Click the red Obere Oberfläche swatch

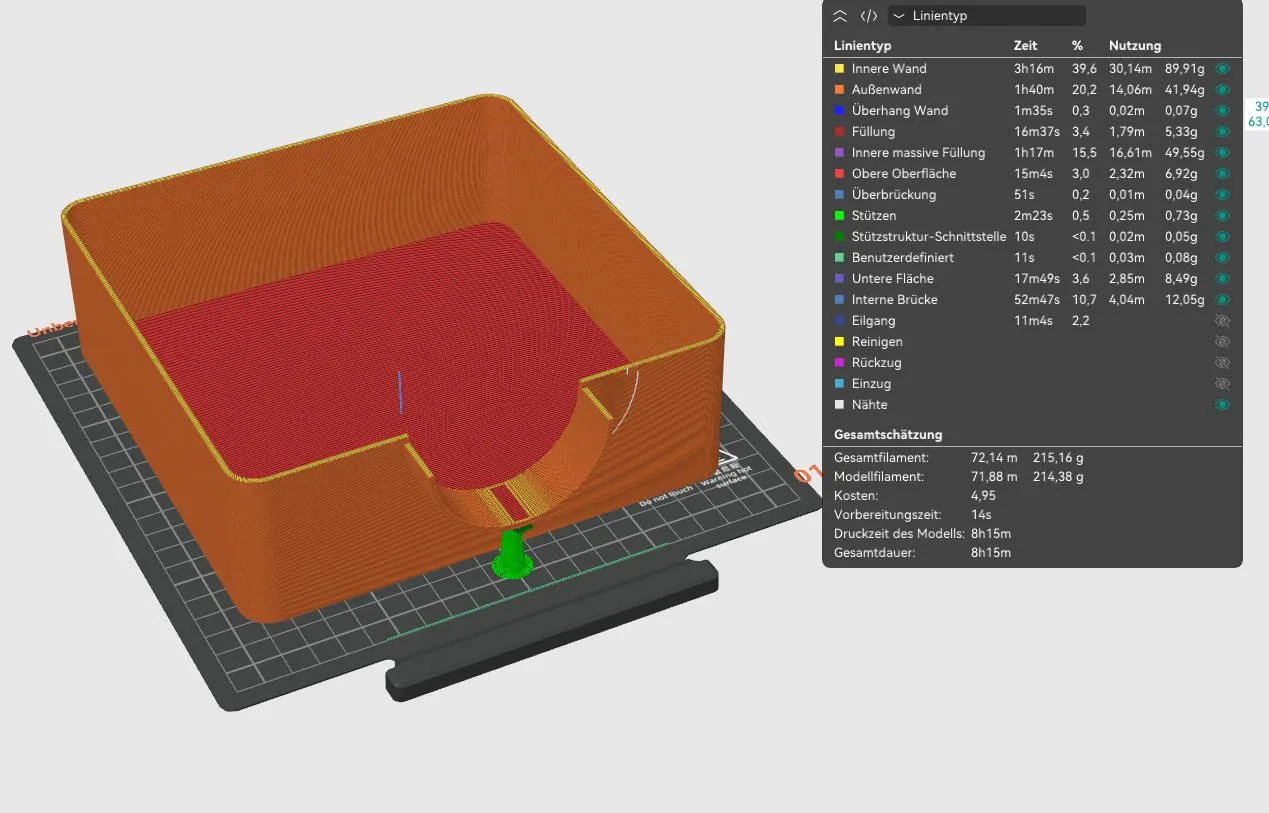pyautogui.click(x=839, y=174)
